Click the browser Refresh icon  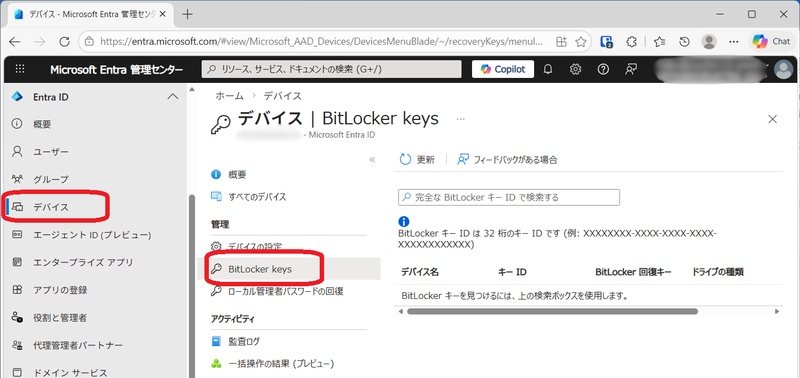click(64, 42)
